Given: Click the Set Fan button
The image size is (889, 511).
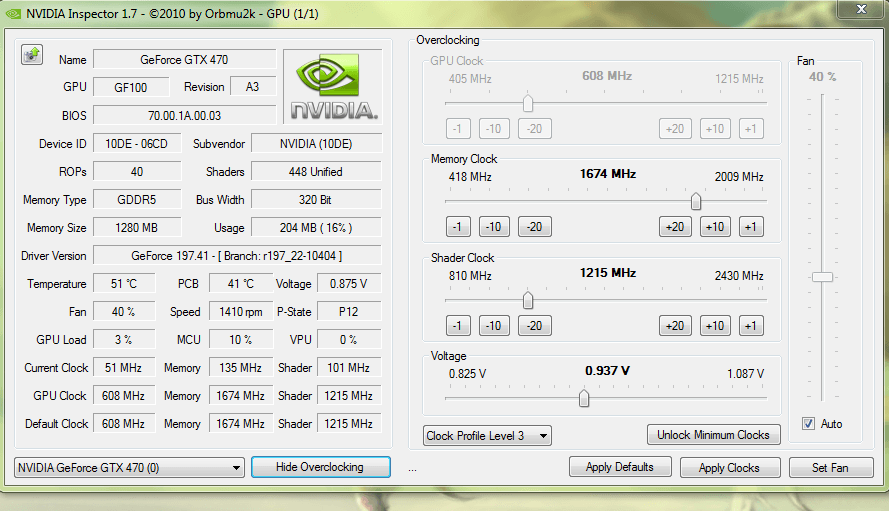Looking at the screenshot, I should pos(831,468).
